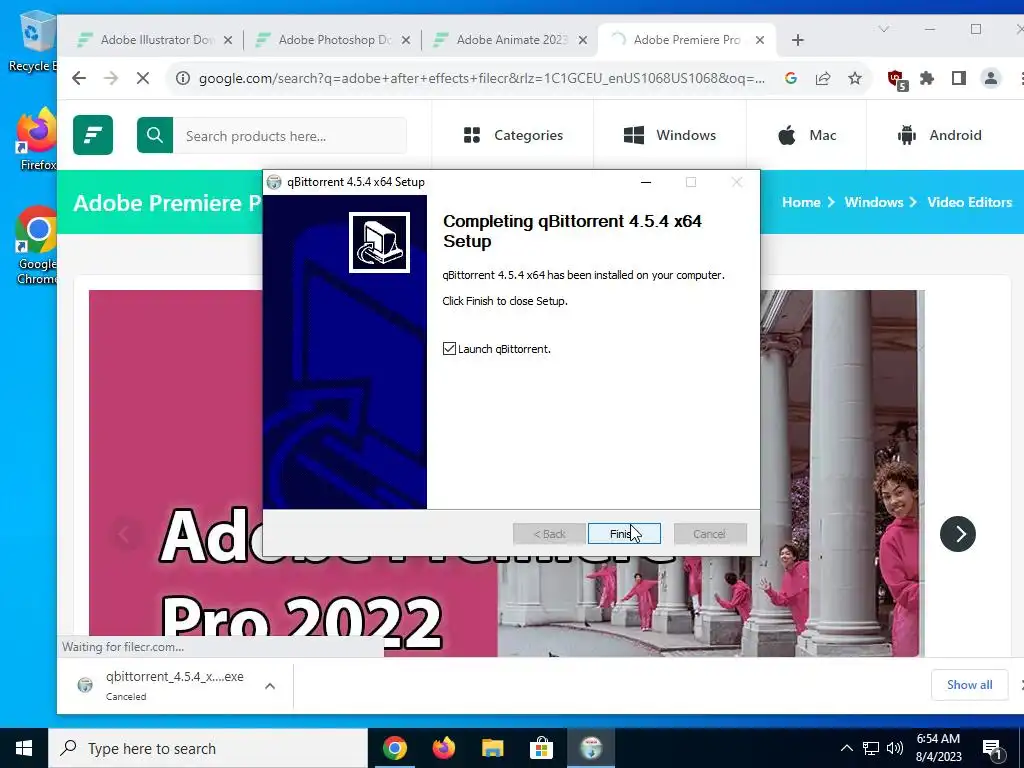Open a new Chrome tab
This screenshot has height=768, width=1024.
click(797, 40)
